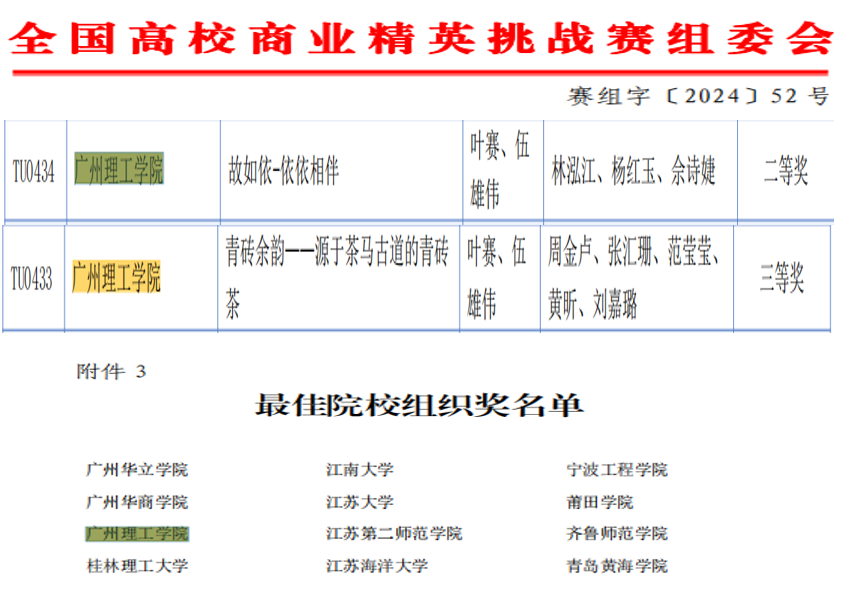Click green-highlighted 广州理工学院 in the TU0434 row

(118, 171)
